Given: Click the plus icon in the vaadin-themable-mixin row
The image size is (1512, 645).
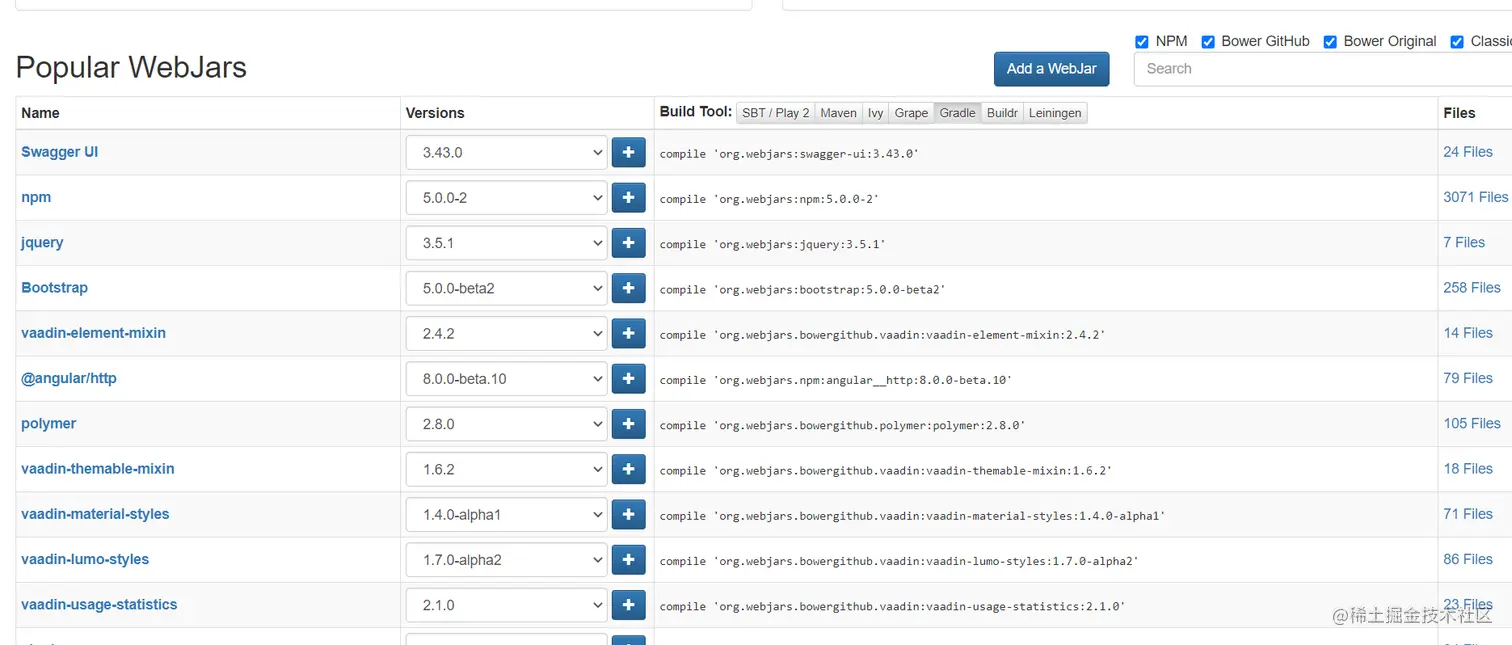Looking at the screenshot, I should pyautogui.click(x=628, y=469).
